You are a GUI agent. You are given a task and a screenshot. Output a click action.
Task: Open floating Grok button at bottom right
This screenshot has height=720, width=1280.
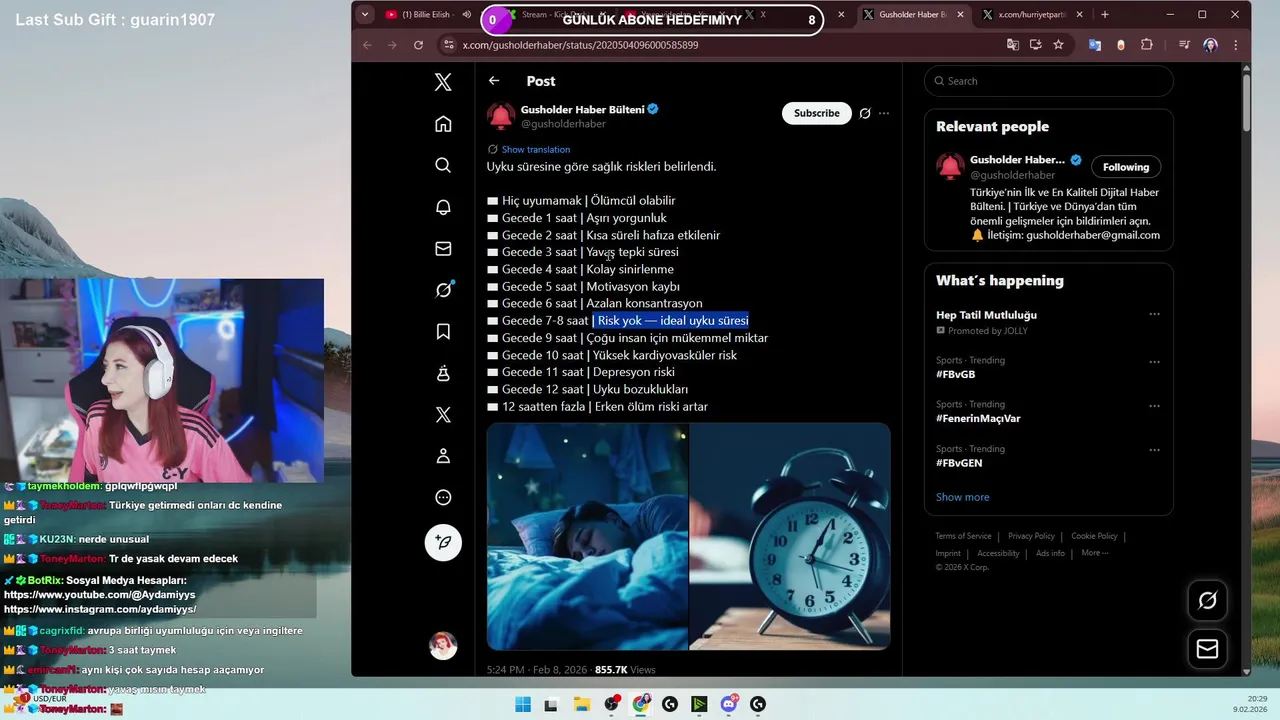click(x=1207, y=600)
